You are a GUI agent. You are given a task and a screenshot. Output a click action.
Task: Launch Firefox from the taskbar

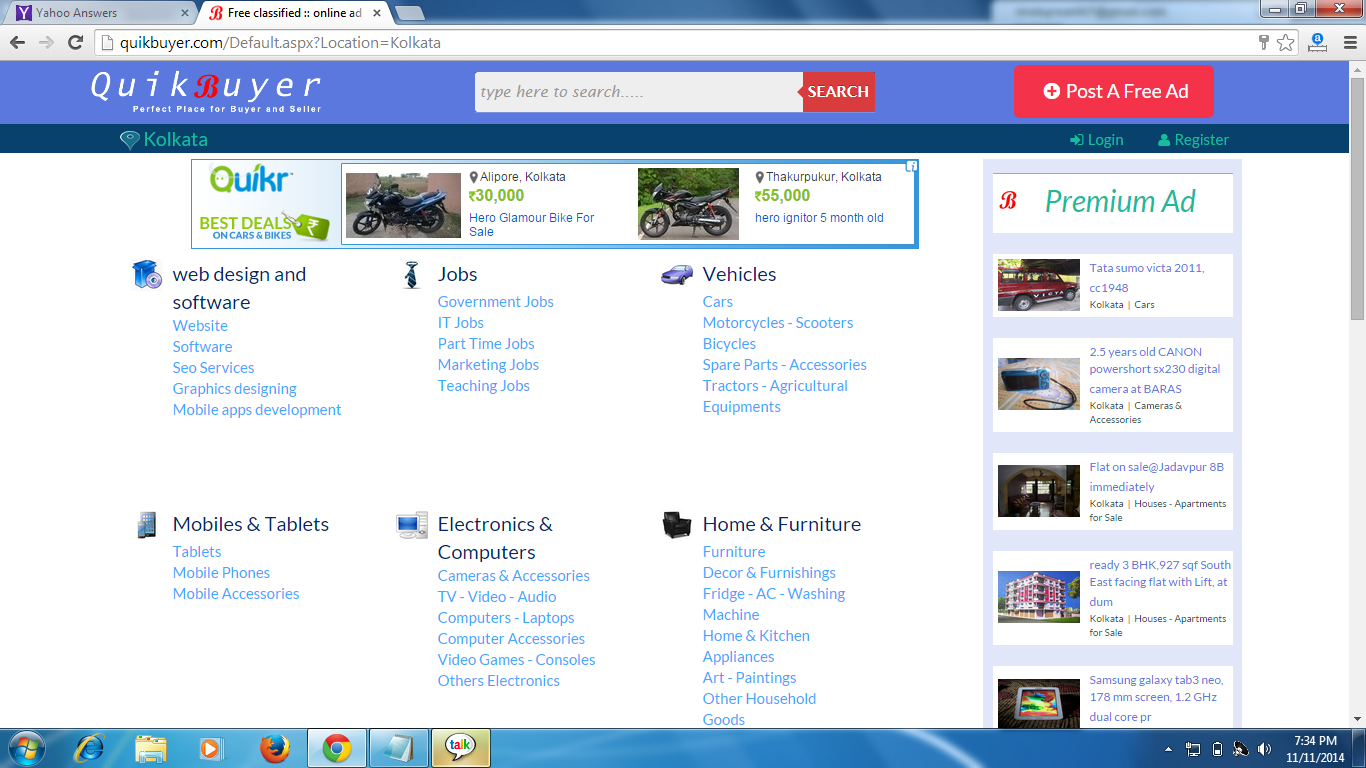(273, 748)
